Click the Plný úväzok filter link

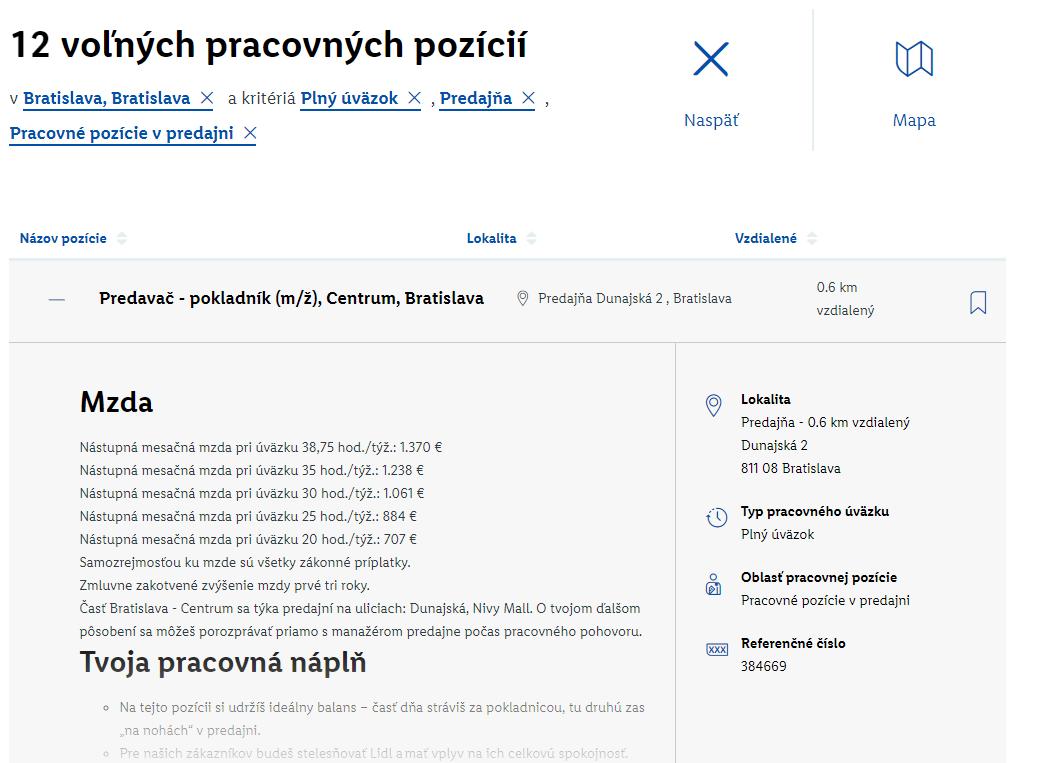(349, 98)
